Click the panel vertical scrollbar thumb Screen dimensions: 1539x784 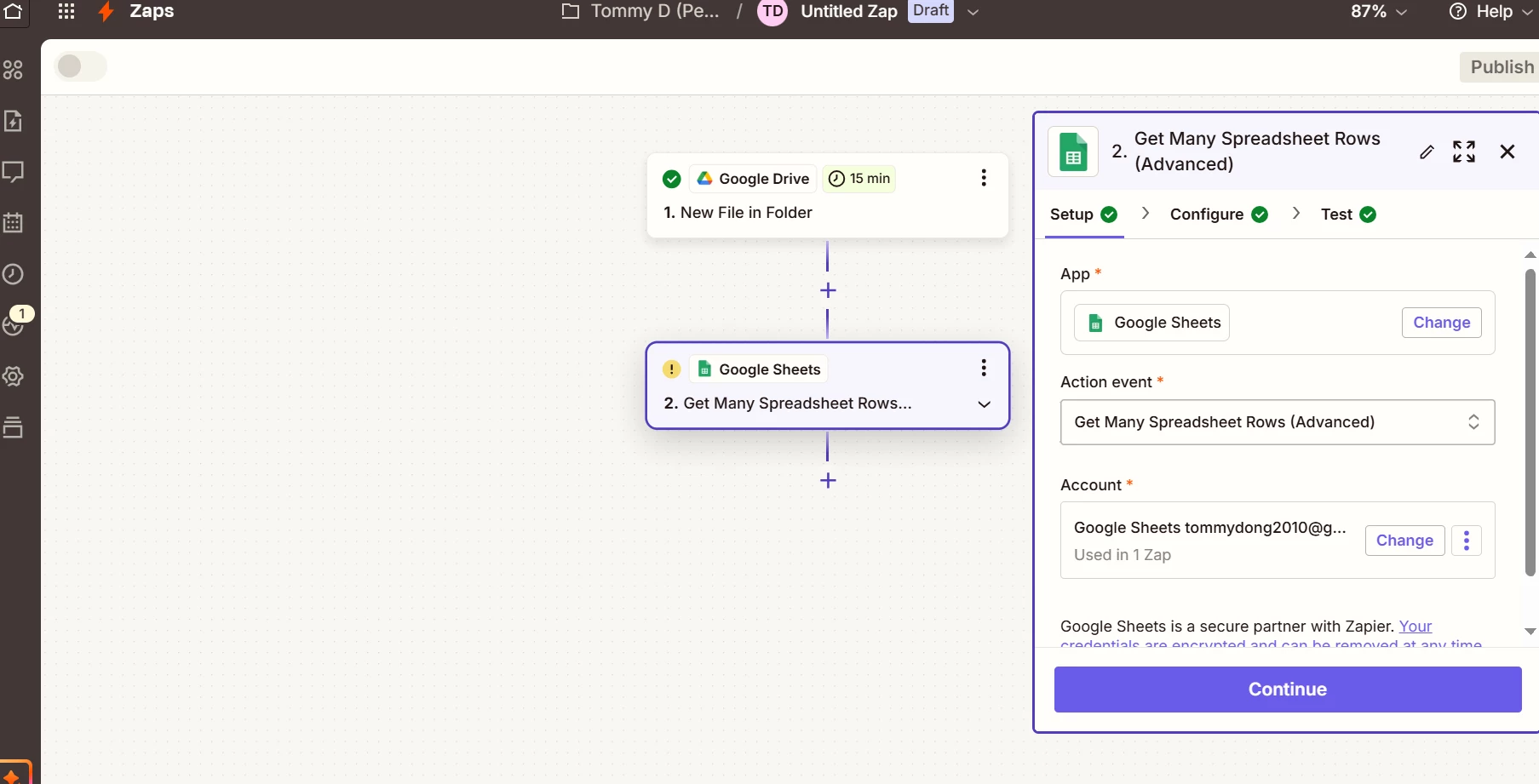pyautogui.click(x=1530, y=422)
